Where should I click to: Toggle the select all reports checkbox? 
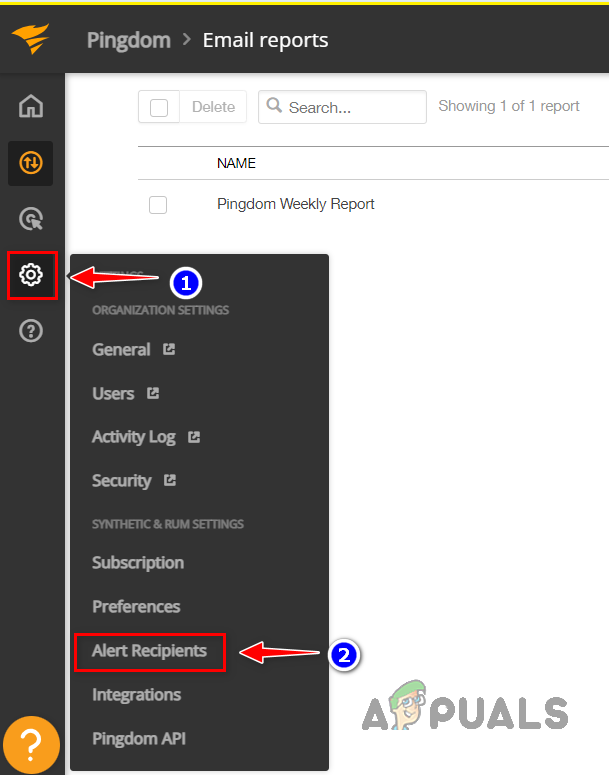click(x=159, y=107)
